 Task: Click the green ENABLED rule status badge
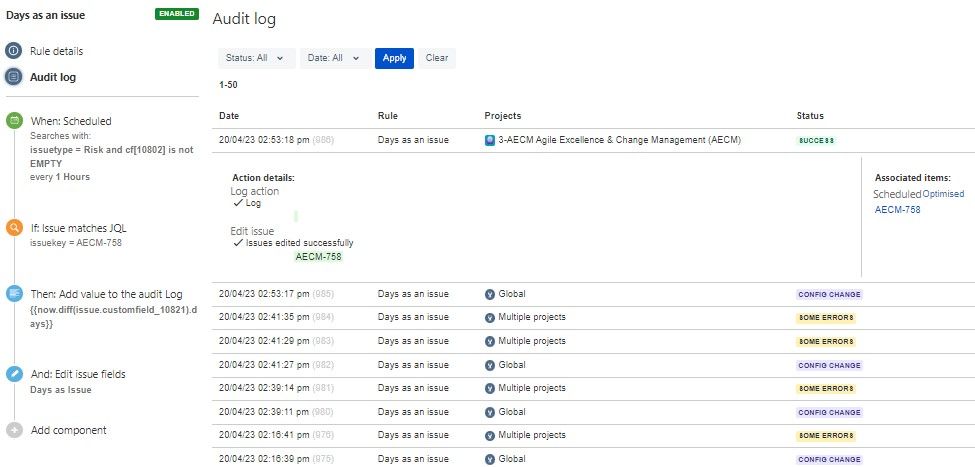[x=177, y=14]
